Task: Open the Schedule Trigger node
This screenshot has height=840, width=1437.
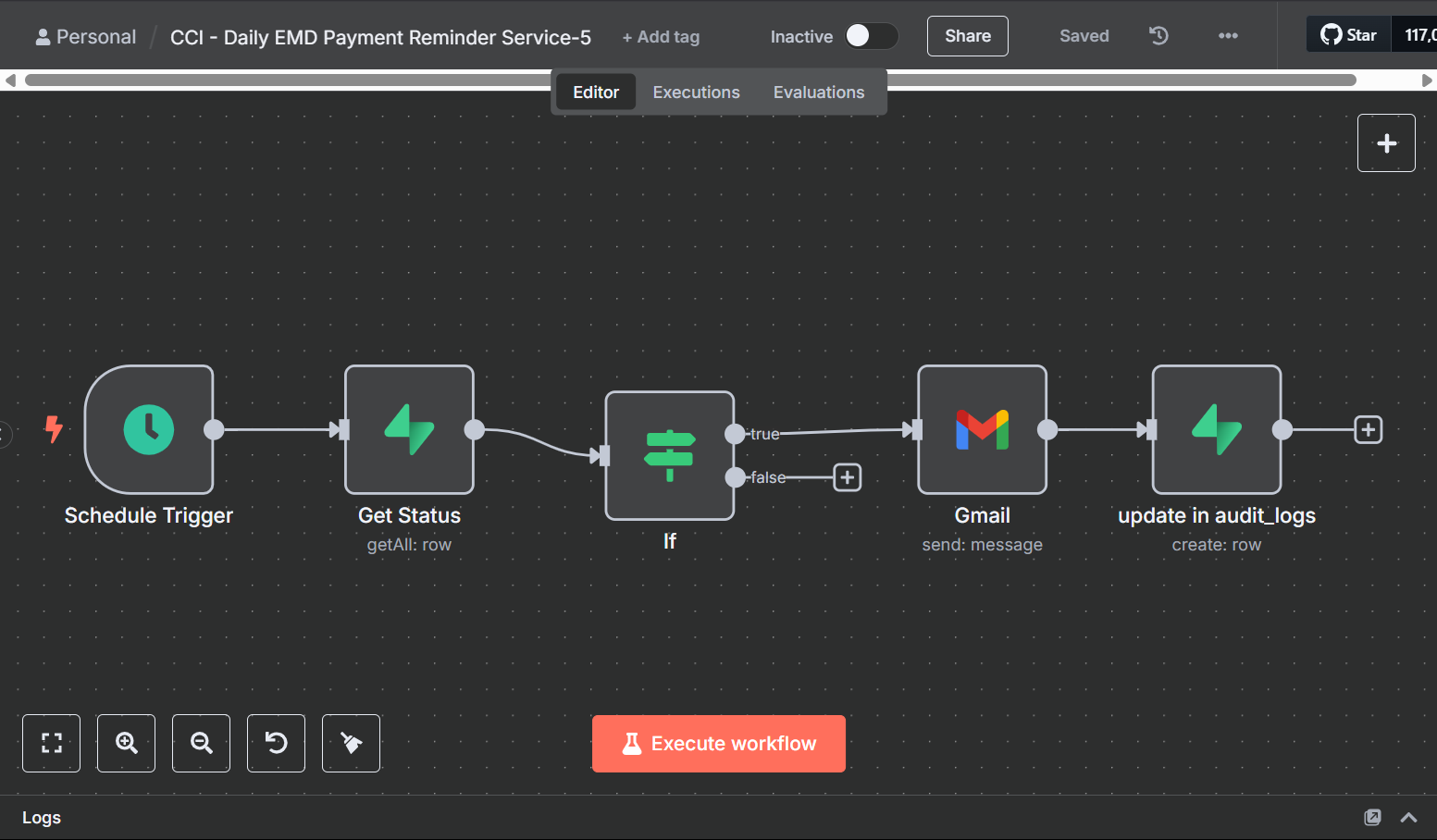Action: [x=148, y=429]
